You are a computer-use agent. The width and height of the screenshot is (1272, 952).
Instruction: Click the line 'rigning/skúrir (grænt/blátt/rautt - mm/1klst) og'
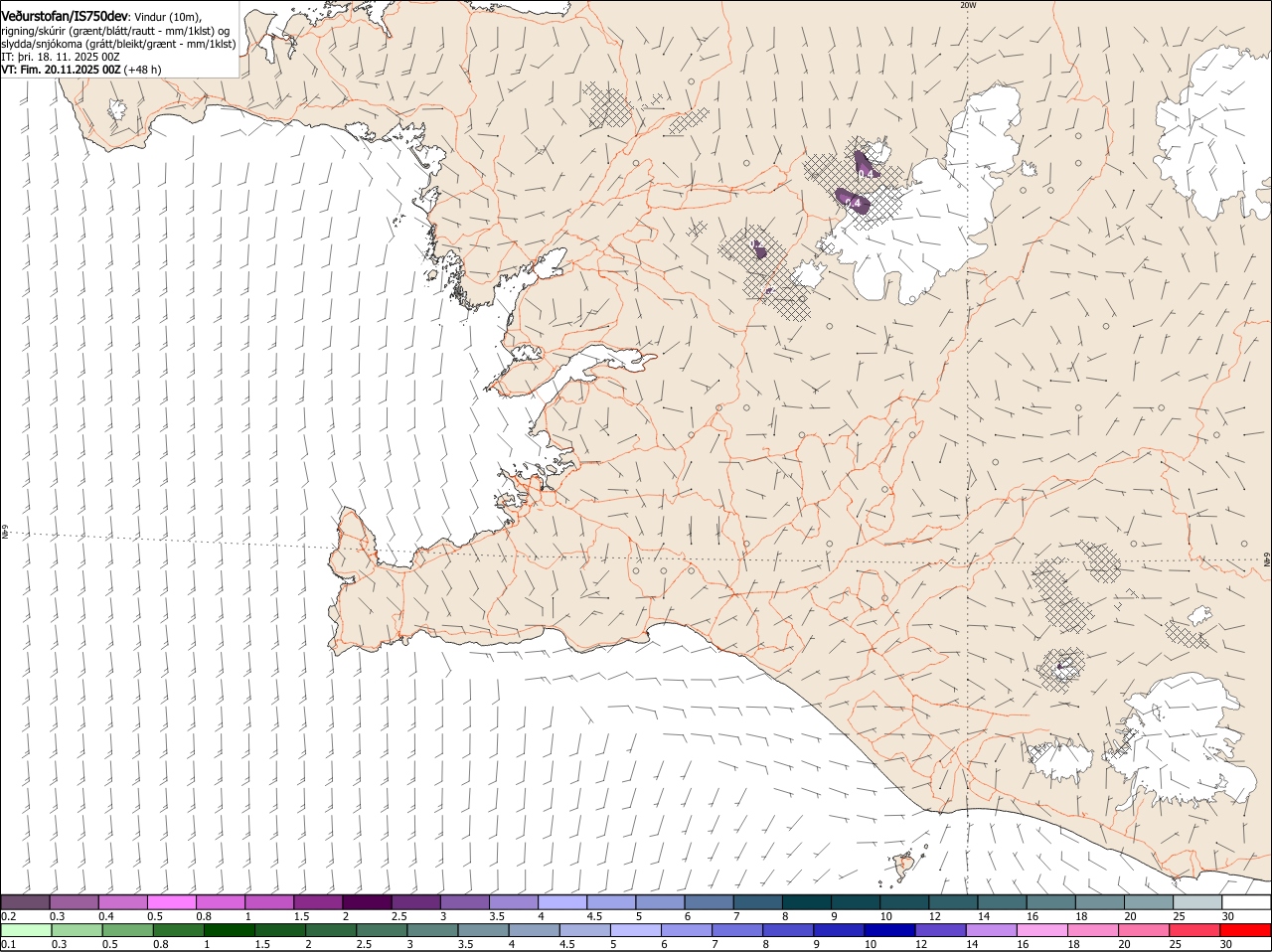click(x=115, y=31)
